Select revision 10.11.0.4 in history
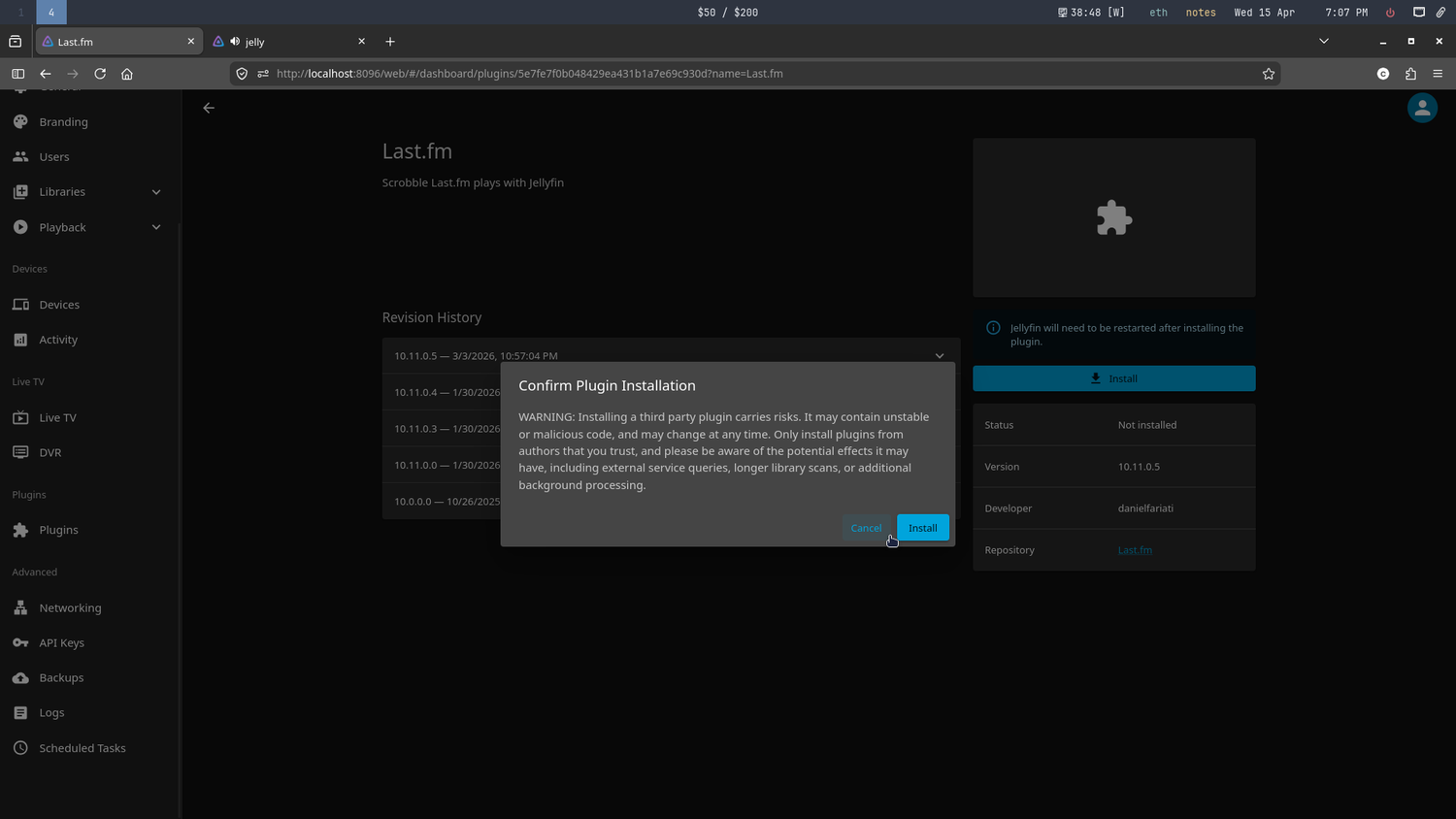1456x819 pixels. tap(447, 392)
